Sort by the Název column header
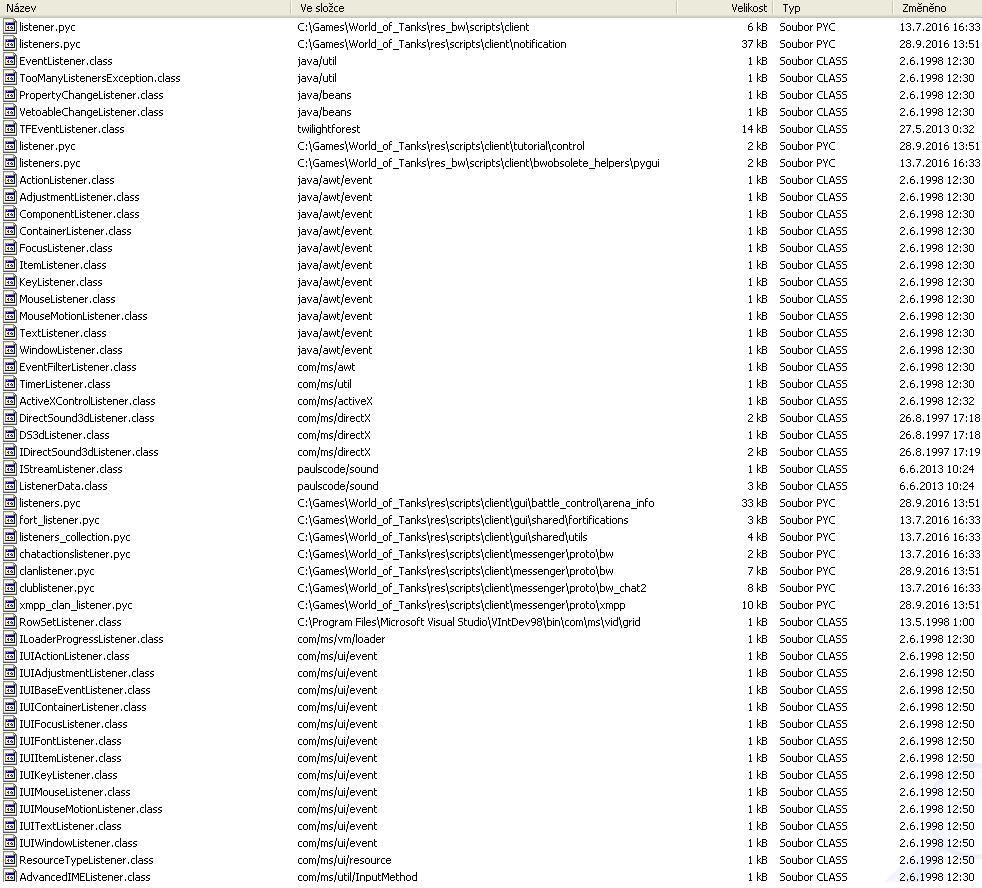This screenshot has width=982, height=888. coord(145,8)
